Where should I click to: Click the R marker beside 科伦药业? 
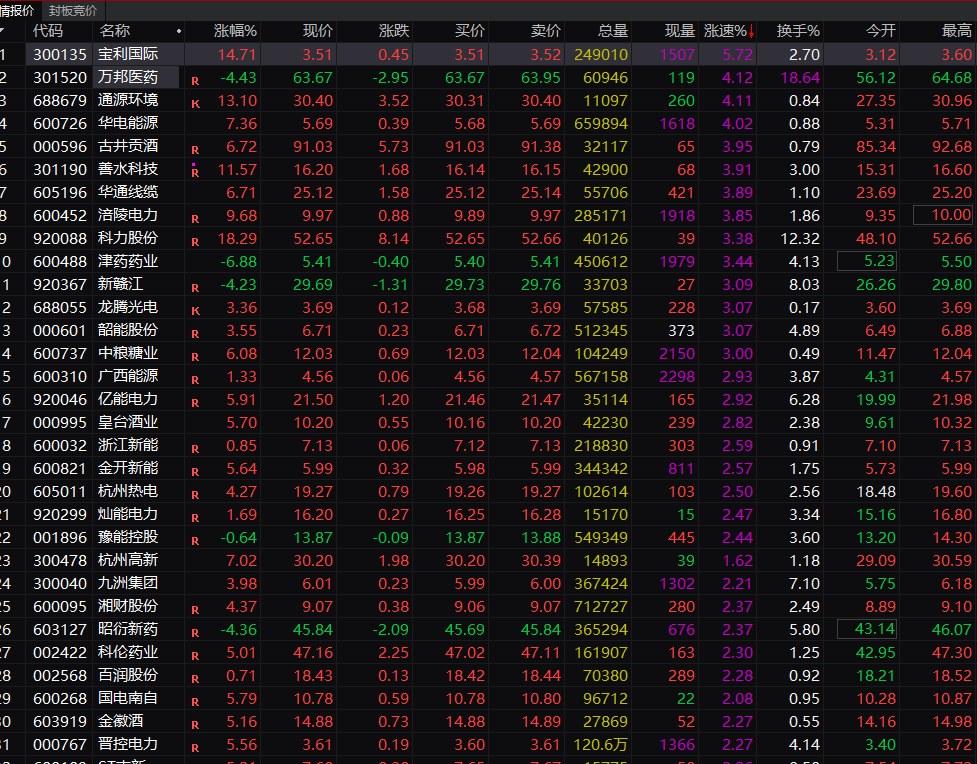coord(195,656)
